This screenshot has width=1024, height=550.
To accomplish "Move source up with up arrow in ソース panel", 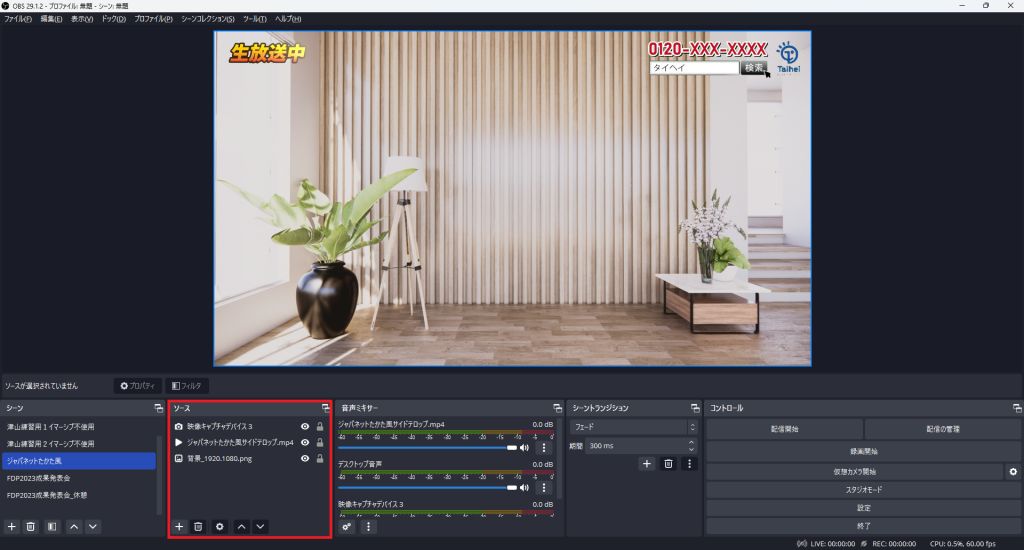I will click(242, 526).
